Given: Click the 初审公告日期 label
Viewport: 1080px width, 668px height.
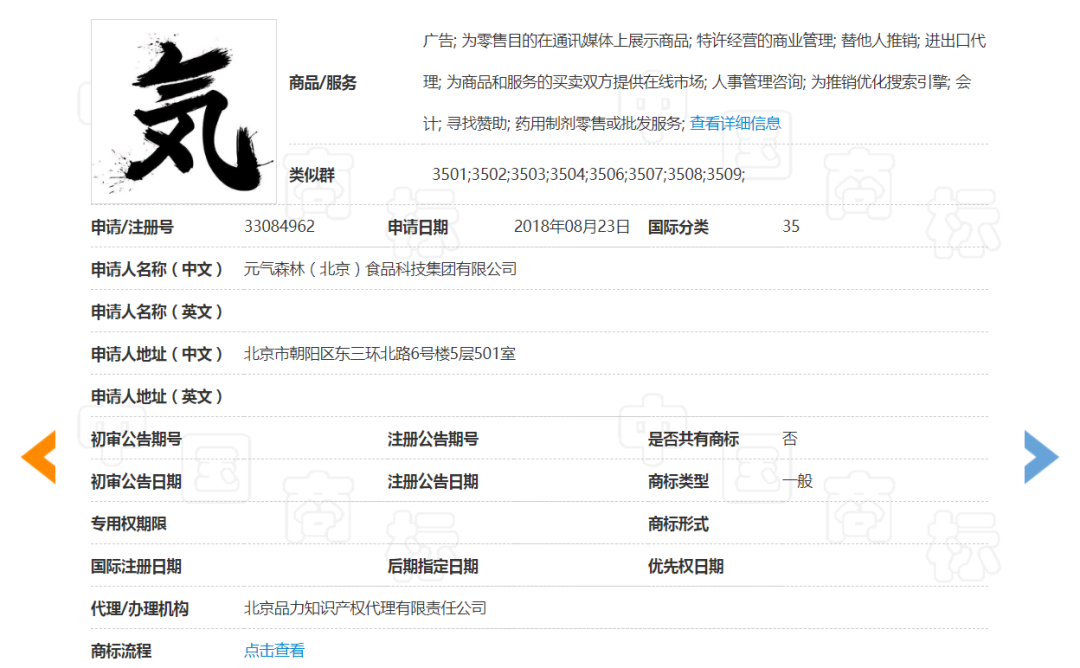Looking at the screenshot, I should point(136,482).
